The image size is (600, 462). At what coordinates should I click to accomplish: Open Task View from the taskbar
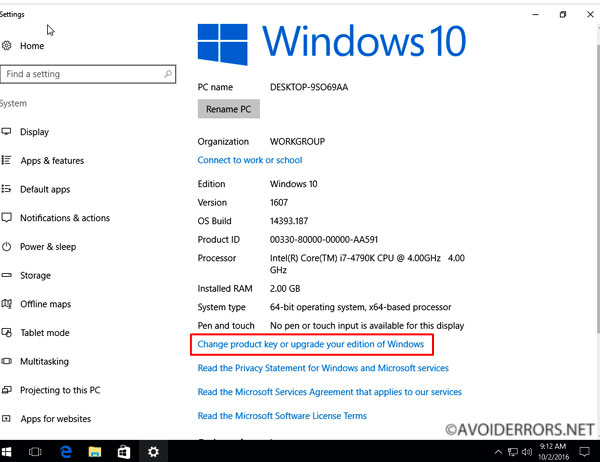tap(35, 452)
